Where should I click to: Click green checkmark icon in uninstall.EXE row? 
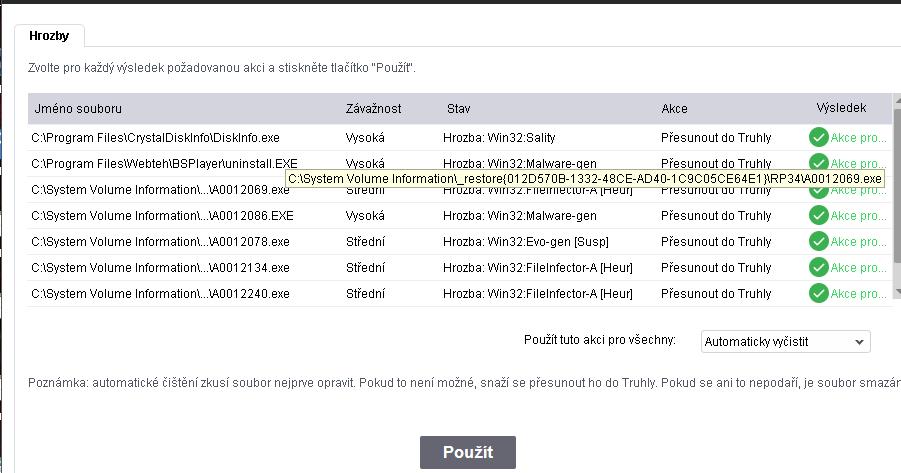(x=818, y=163)
